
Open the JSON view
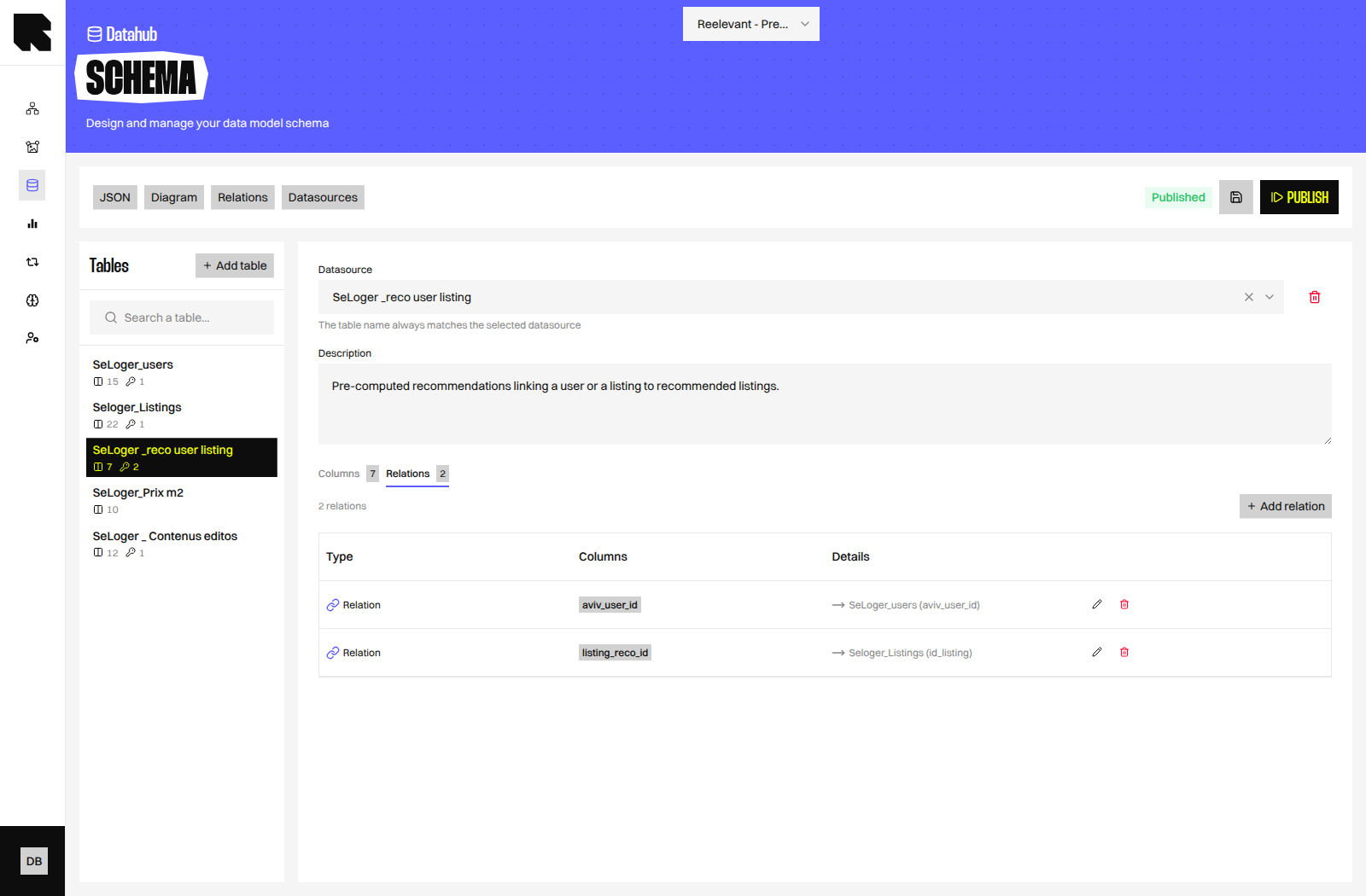(x=115, y=197)
